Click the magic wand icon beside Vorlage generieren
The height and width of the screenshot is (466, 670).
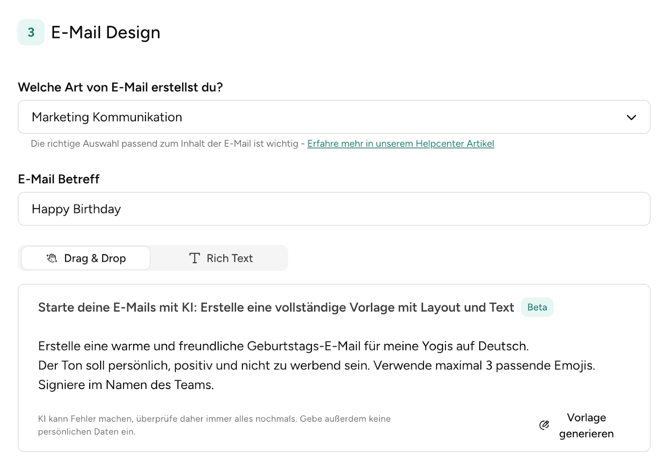coord(544,425)
